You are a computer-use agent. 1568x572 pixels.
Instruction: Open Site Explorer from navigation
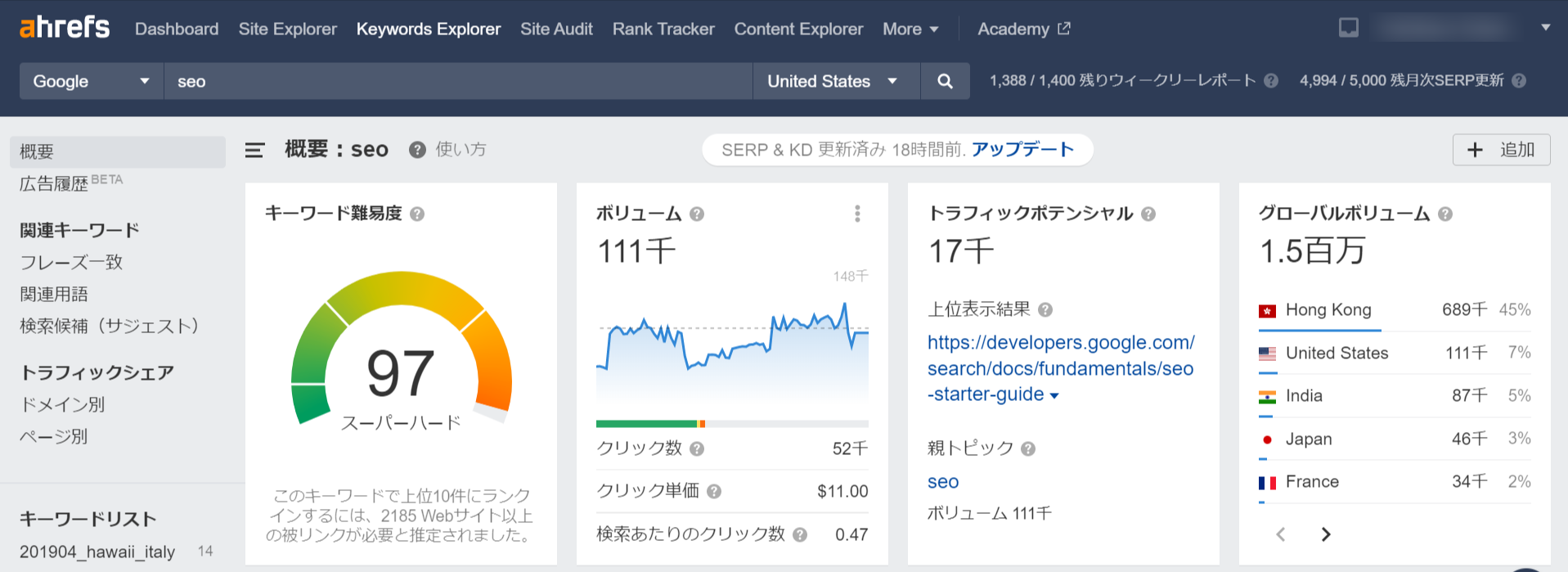(287, 29)
